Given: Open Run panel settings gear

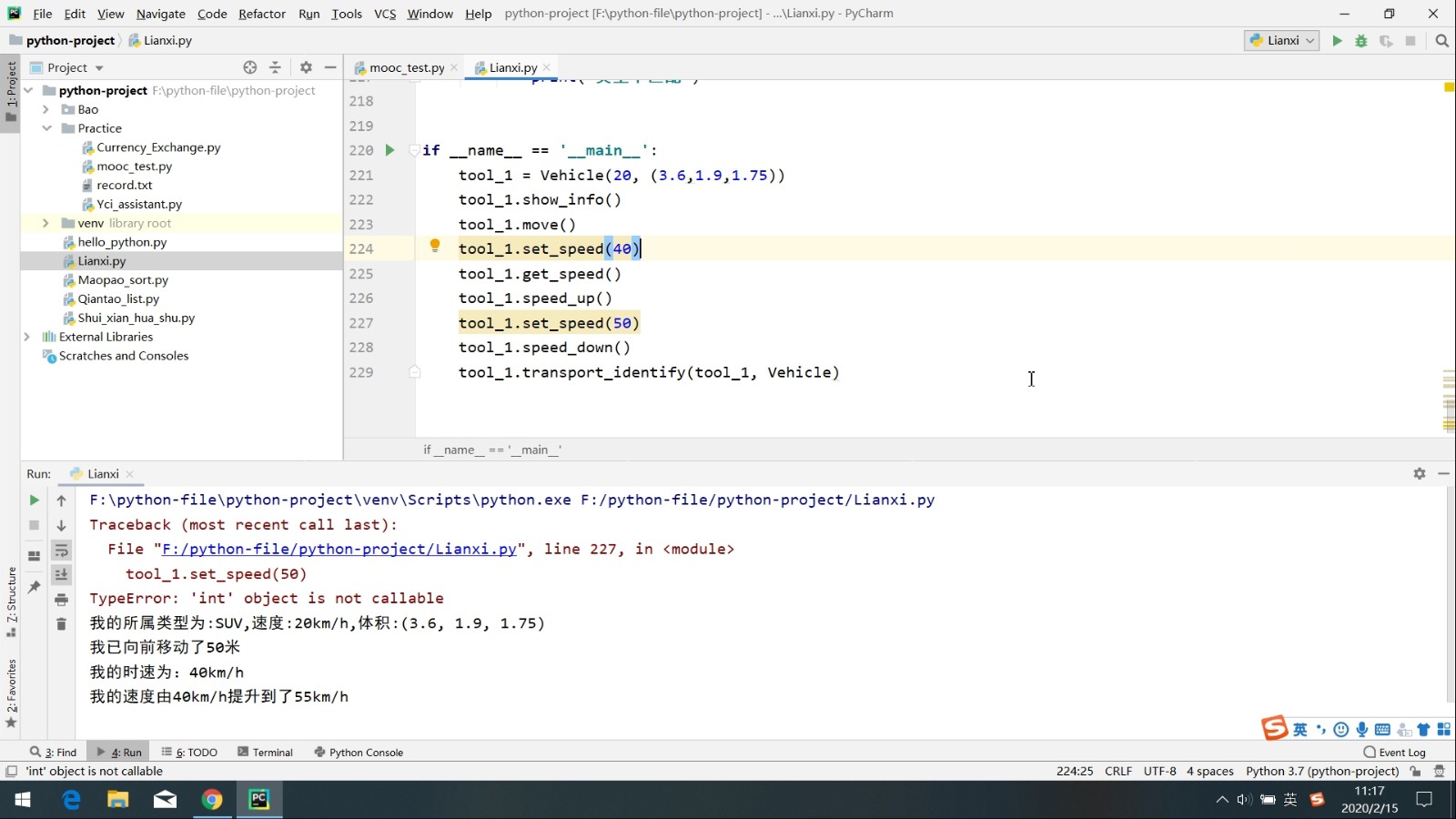Looking at the screenshot, I should tap(1420, 474).
